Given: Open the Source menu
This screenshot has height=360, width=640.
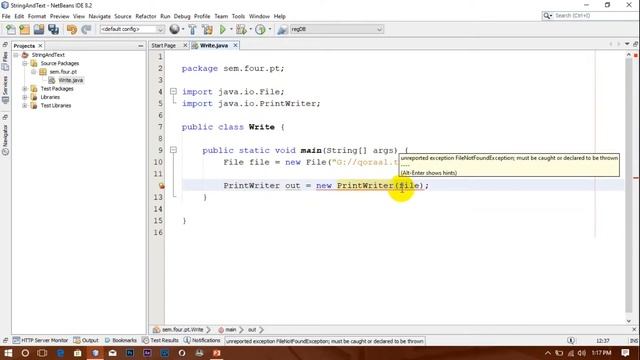Looking at the screenshot, I should [x=123, y=16].
